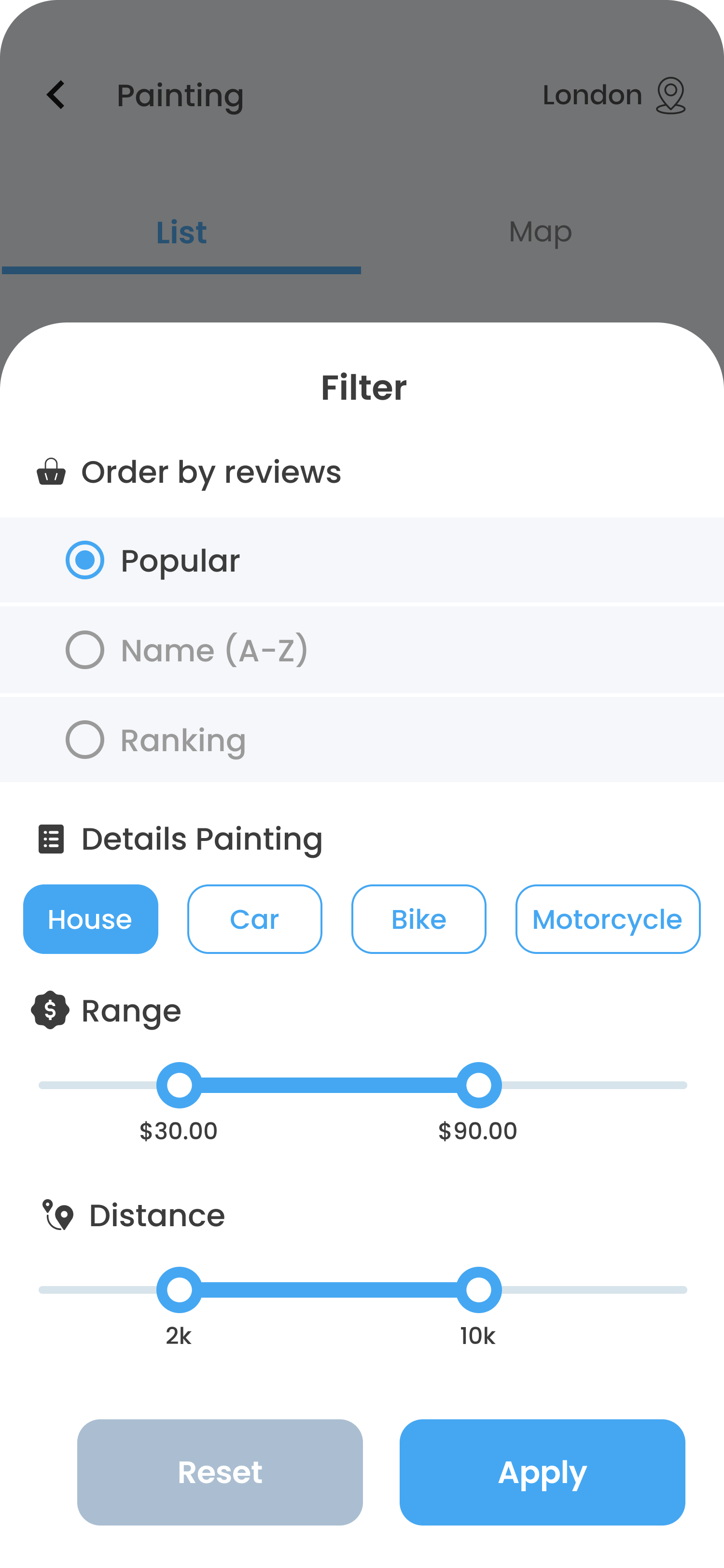Screen dimensions: 724x1568
Task: Switch to the Map tab
Action: click(x=540, y=233)
